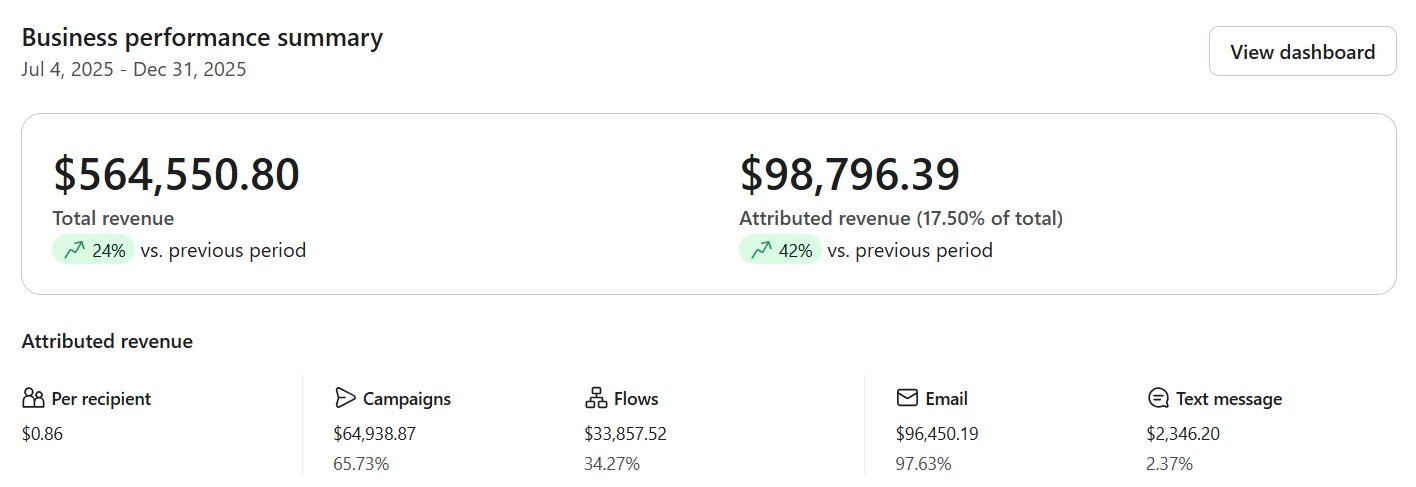
Task: Click the 34.27% flows percentage
Action: [612, 464]
